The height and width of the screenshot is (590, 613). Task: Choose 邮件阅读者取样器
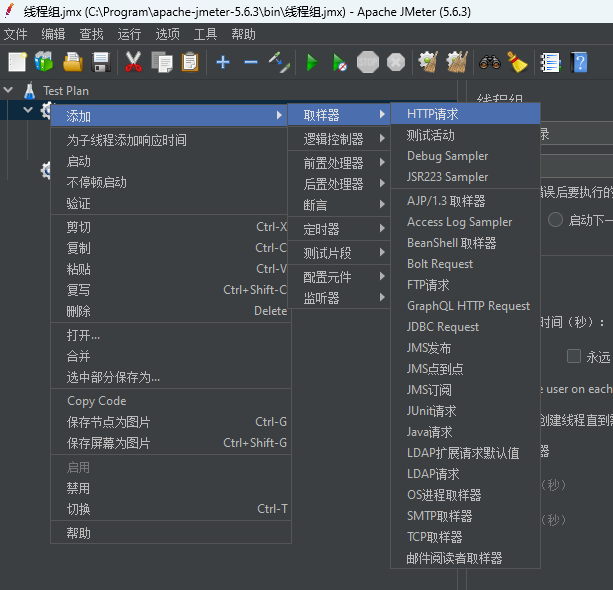[465, 558]
